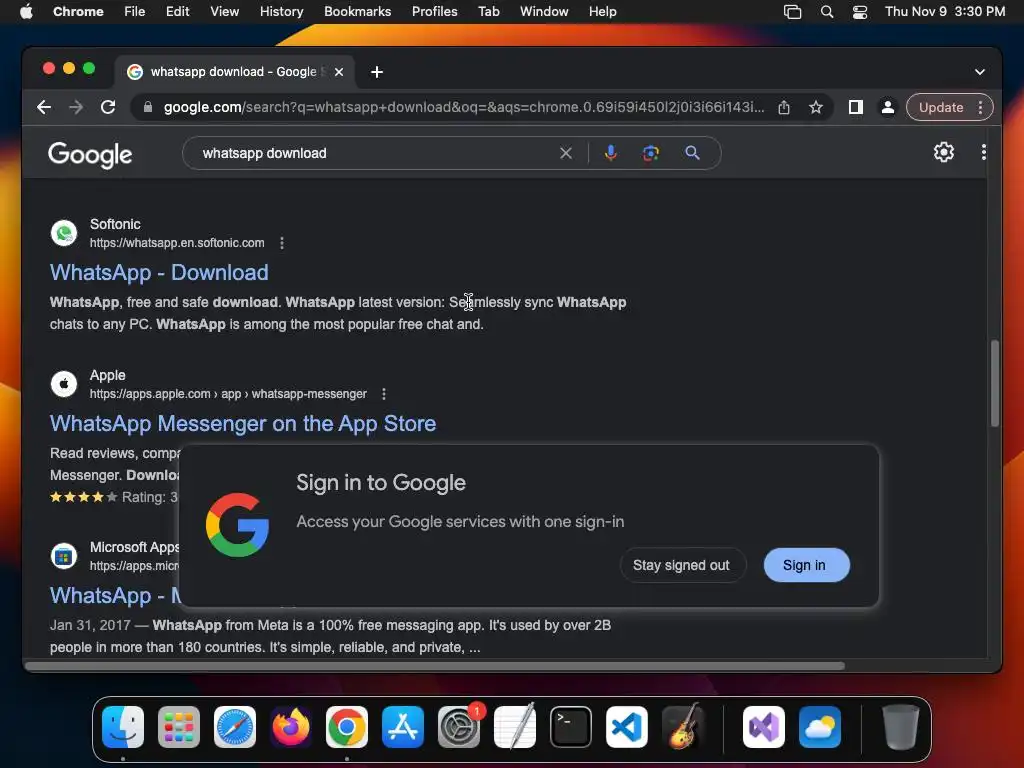Viewport: 1024px width, 768px height.
Task: Click the Sign in button
Action: tap(807, 565)
